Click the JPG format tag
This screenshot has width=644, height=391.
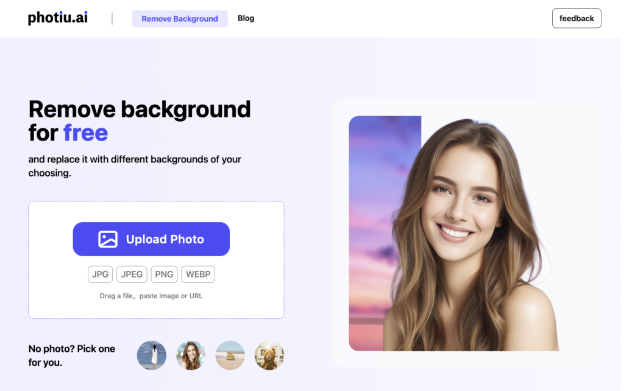click(x=100, y=274)
